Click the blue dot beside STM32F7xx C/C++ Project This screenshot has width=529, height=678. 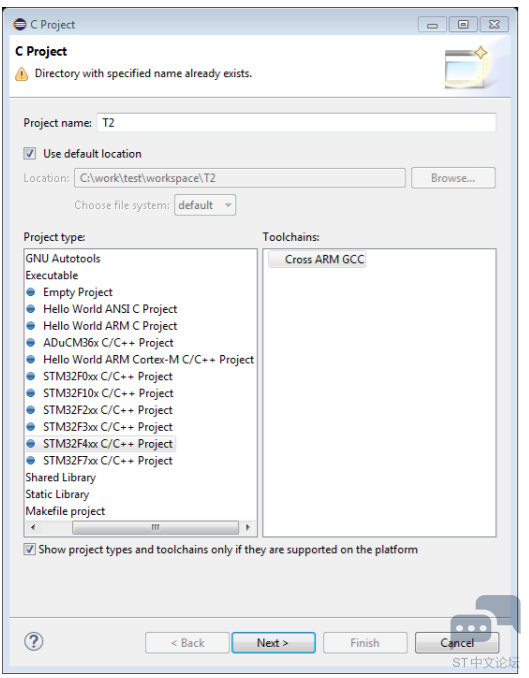pos(31,461)
